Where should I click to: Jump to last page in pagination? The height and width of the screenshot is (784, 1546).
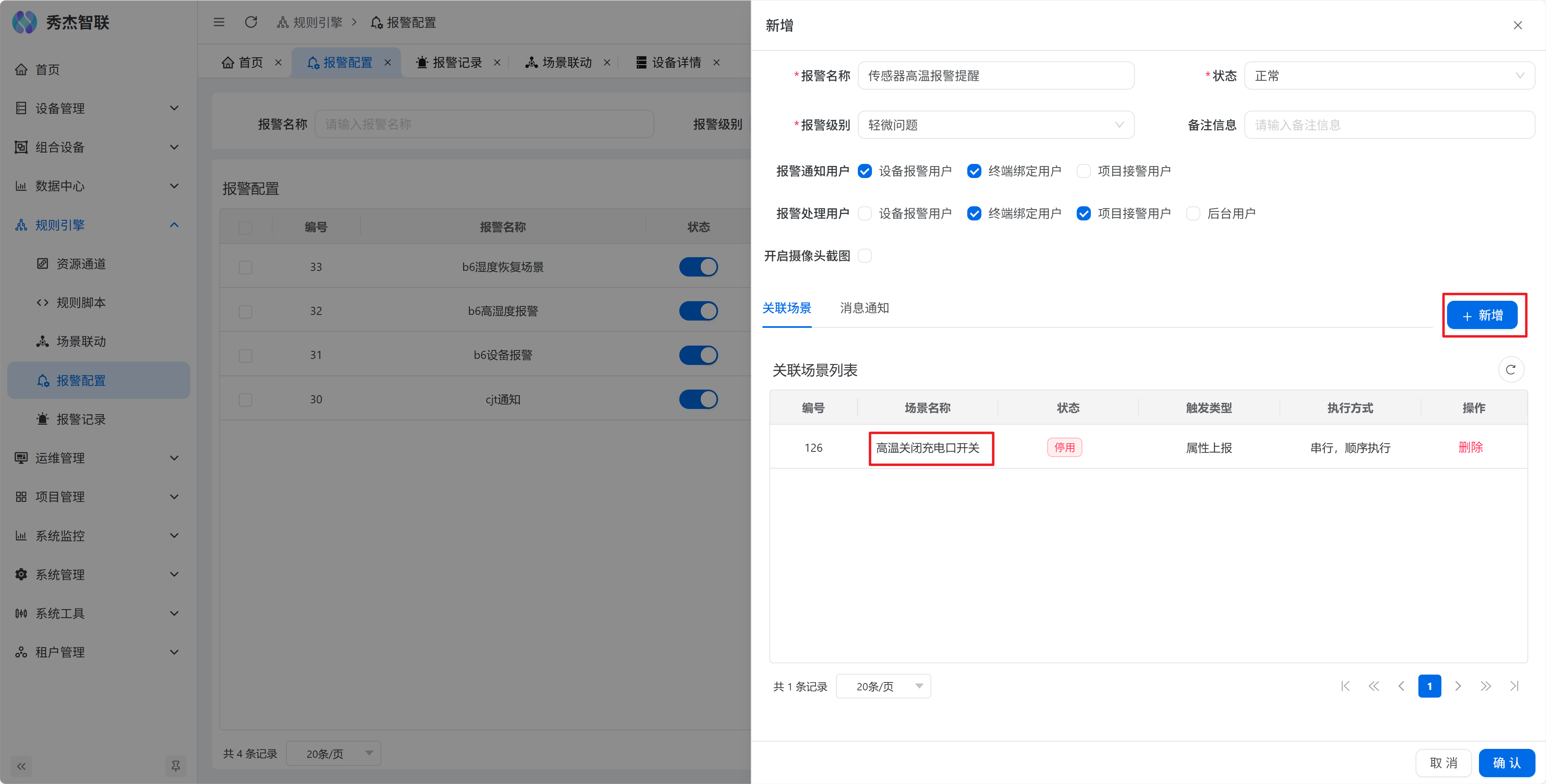(1514, 686)
